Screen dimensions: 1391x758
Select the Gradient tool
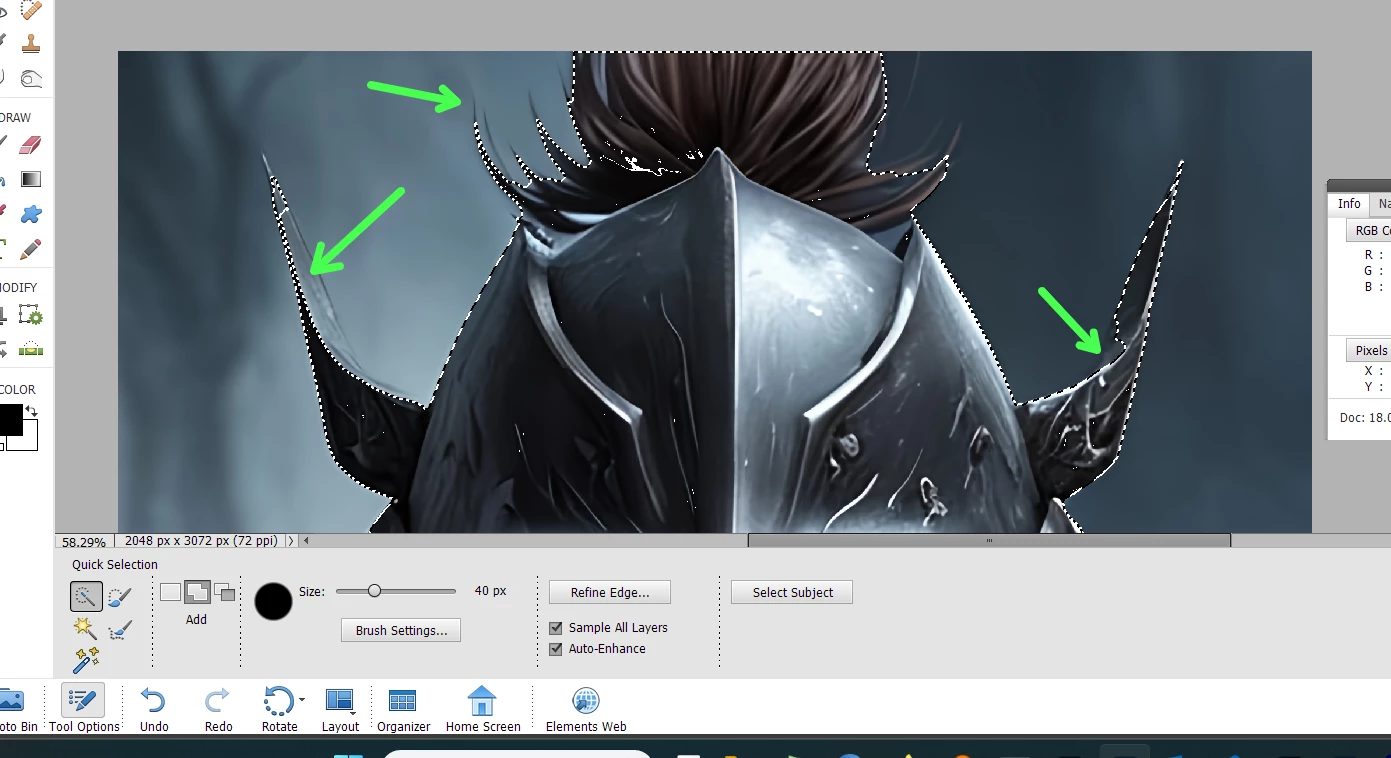[x=31, y=179]
